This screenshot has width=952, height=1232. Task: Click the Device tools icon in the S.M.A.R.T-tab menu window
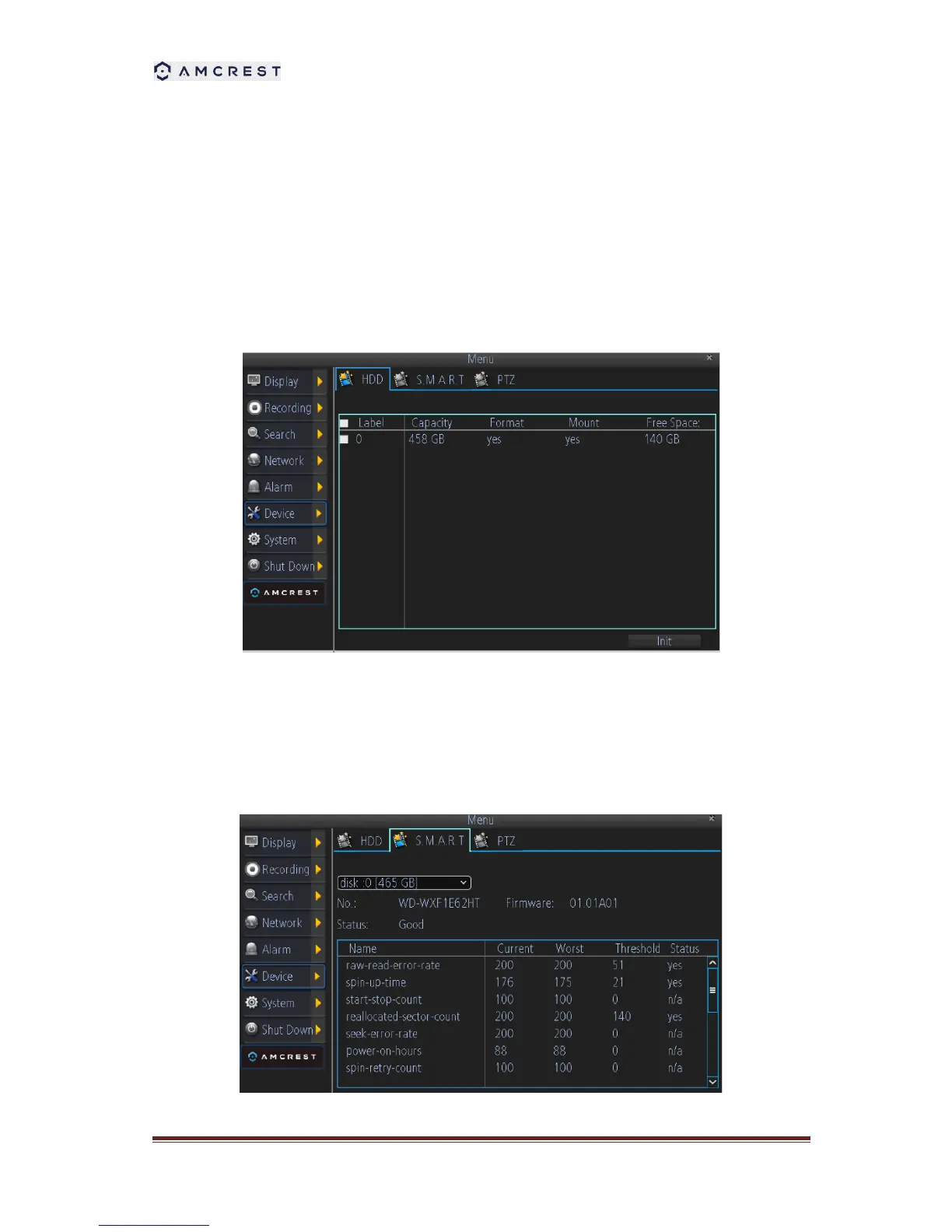251,975
